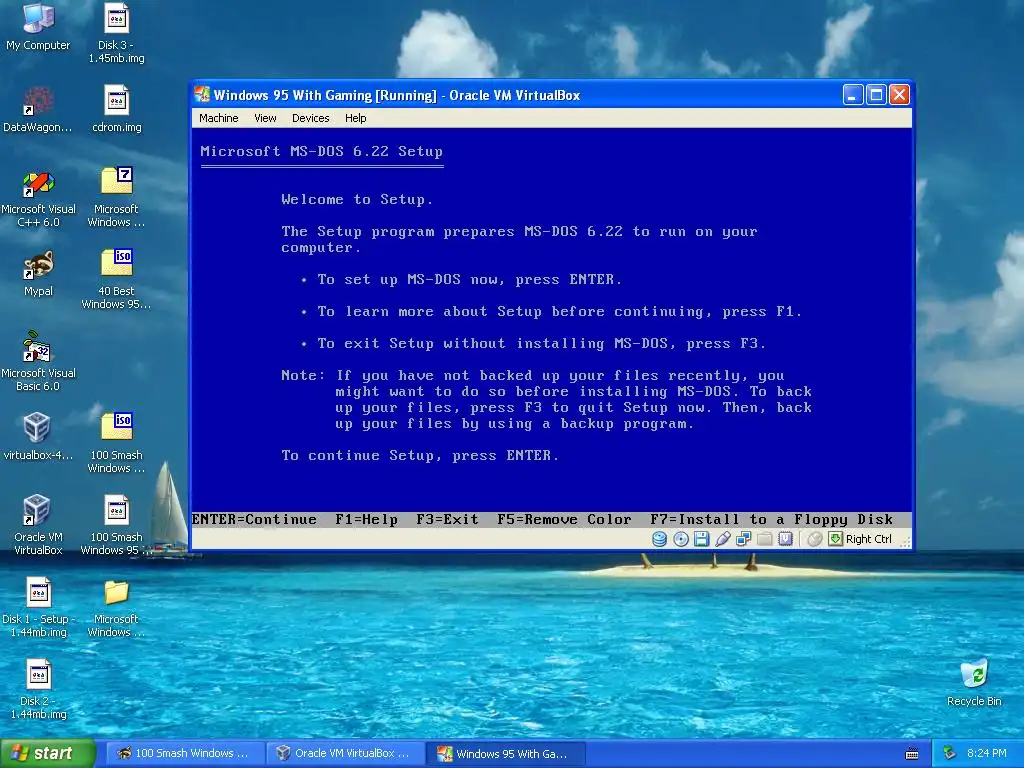1024x768 pixels.
Task: Select the 100 Smash Windows 95 img file
Action: [x=116, y=526]
